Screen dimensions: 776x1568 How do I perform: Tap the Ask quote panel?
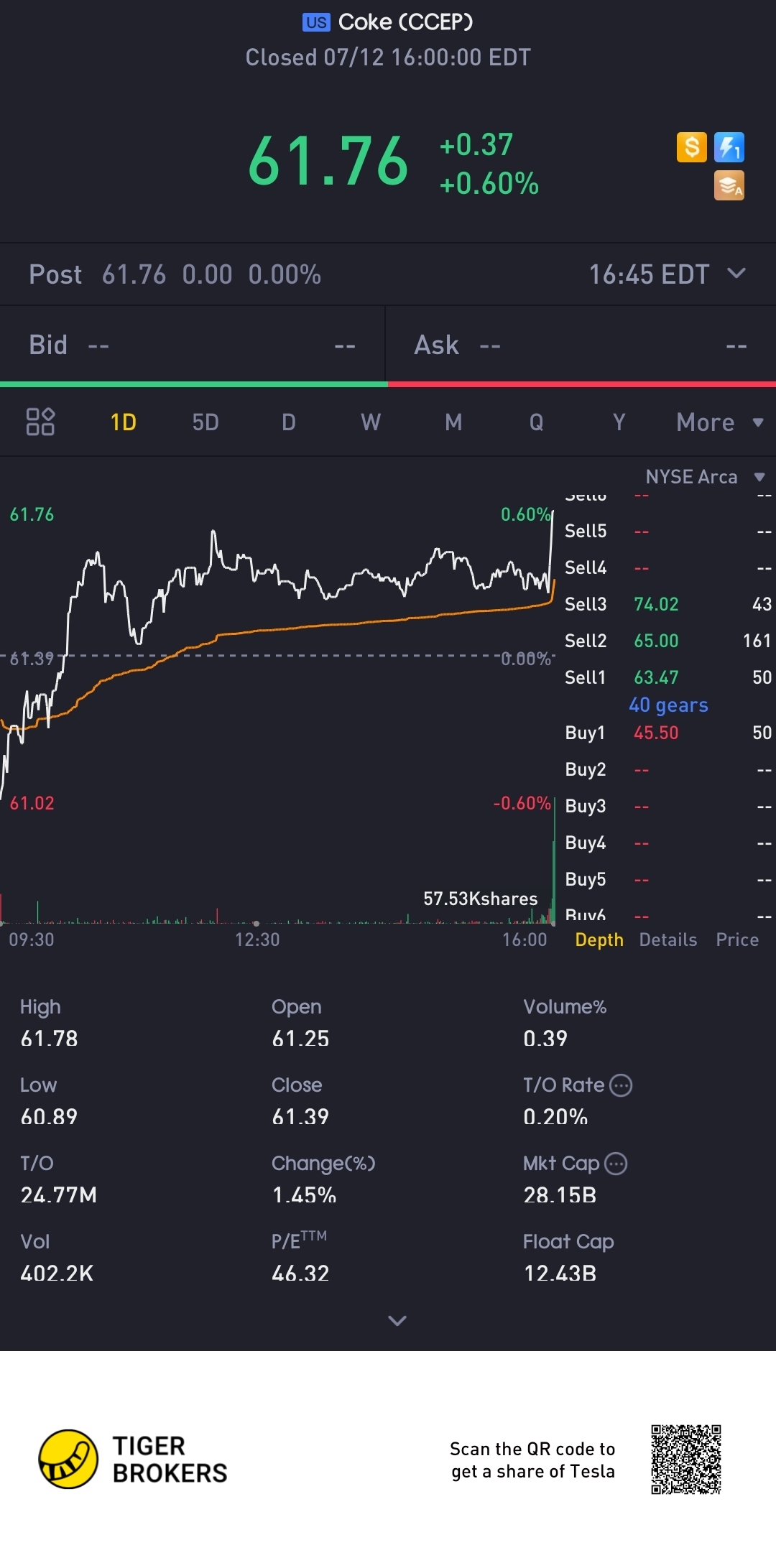pos(581,345)
